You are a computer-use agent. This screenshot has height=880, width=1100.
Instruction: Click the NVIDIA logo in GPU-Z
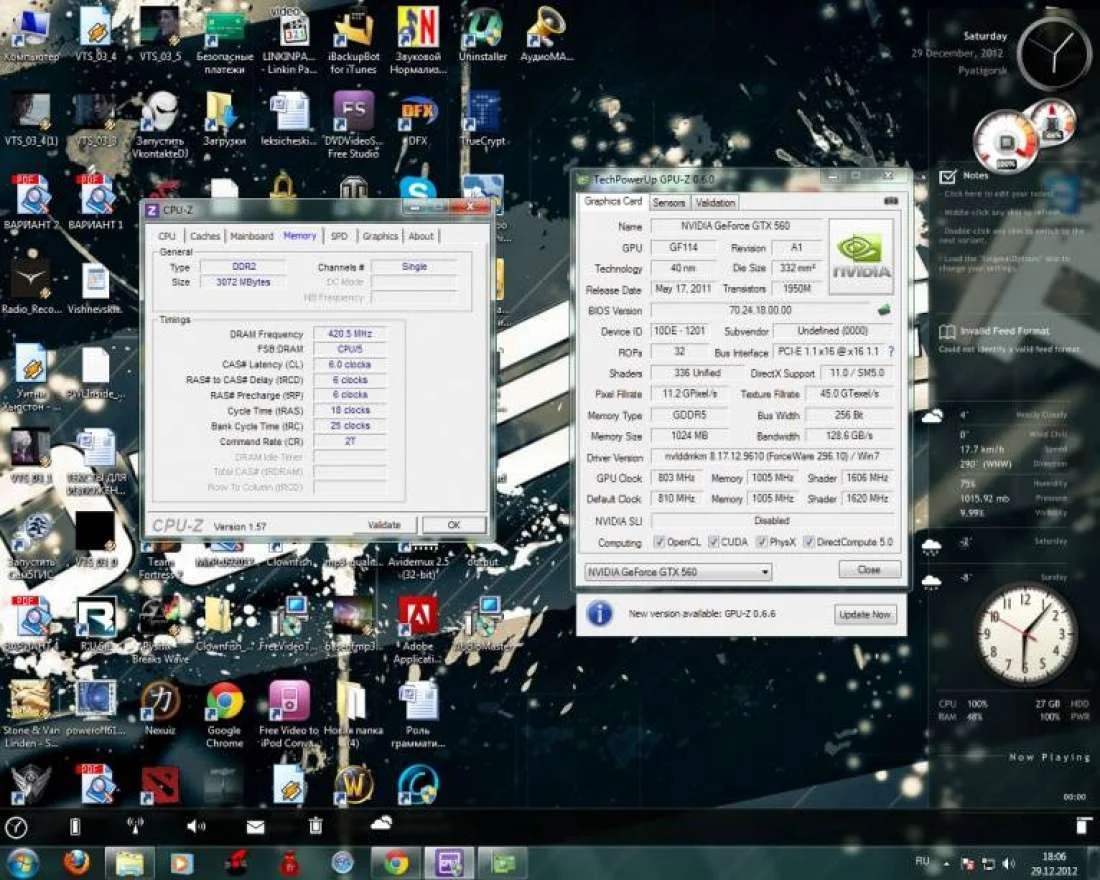click(x=861, y=257)
